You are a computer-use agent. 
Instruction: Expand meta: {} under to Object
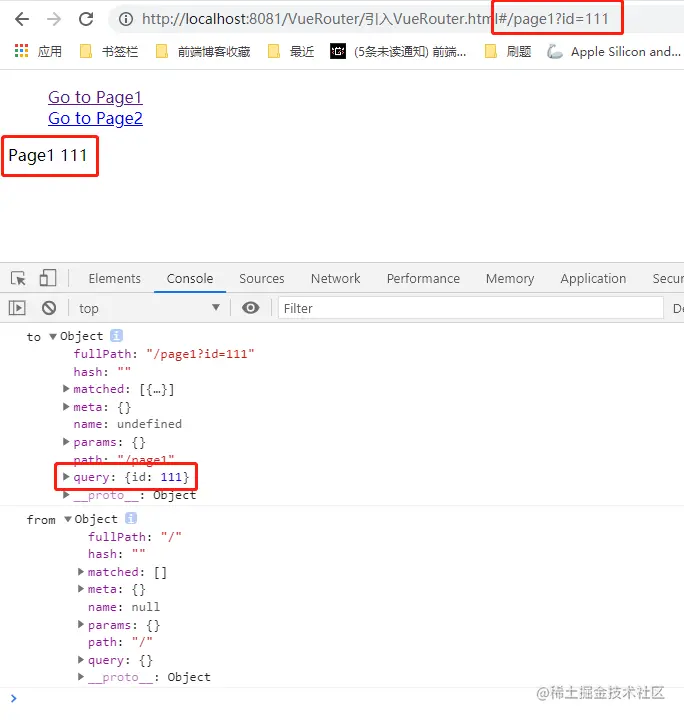point(66,407)
